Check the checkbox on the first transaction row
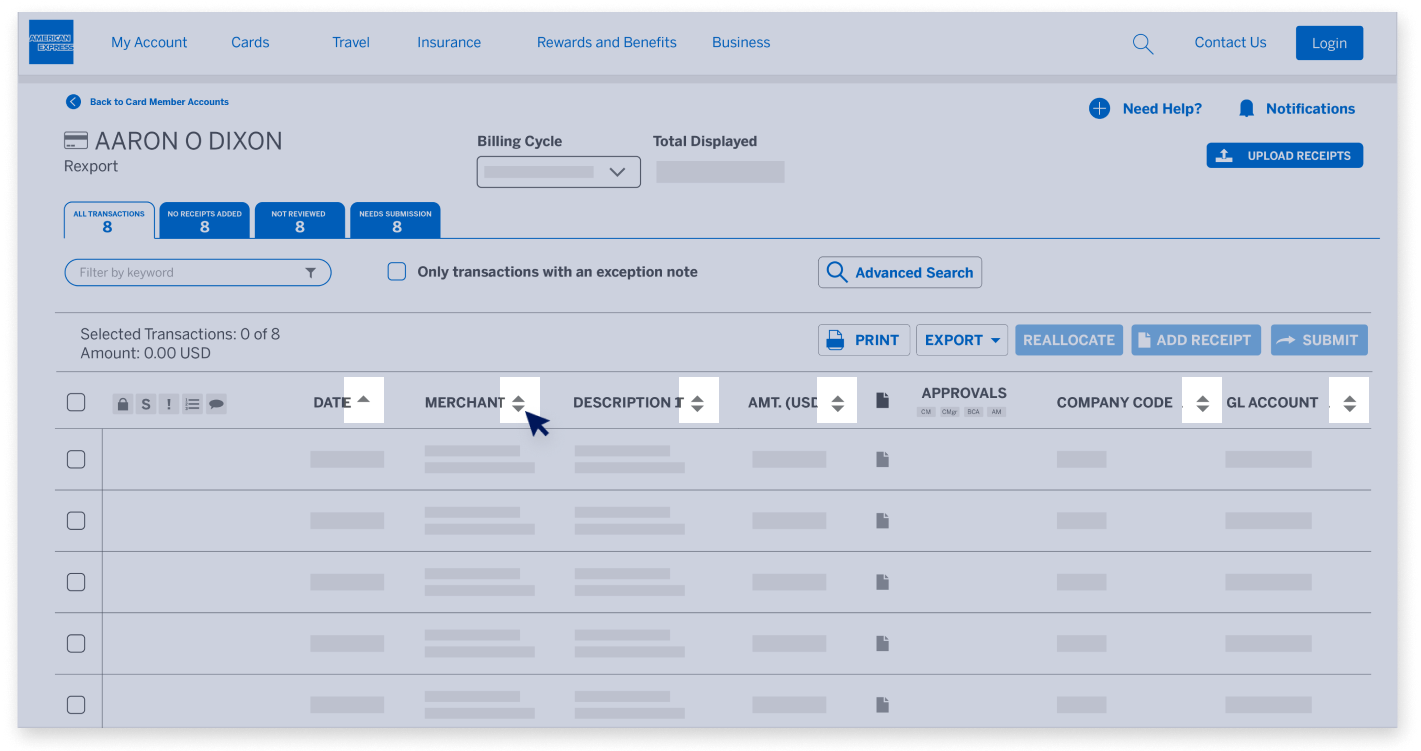Viewport: 1421px width, 751px height. (76, 459)
